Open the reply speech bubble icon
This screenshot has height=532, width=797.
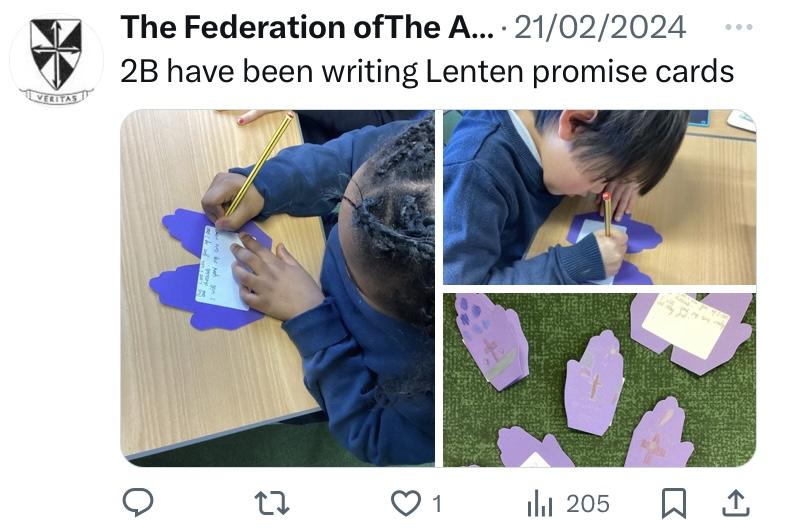tap(138, 503)
